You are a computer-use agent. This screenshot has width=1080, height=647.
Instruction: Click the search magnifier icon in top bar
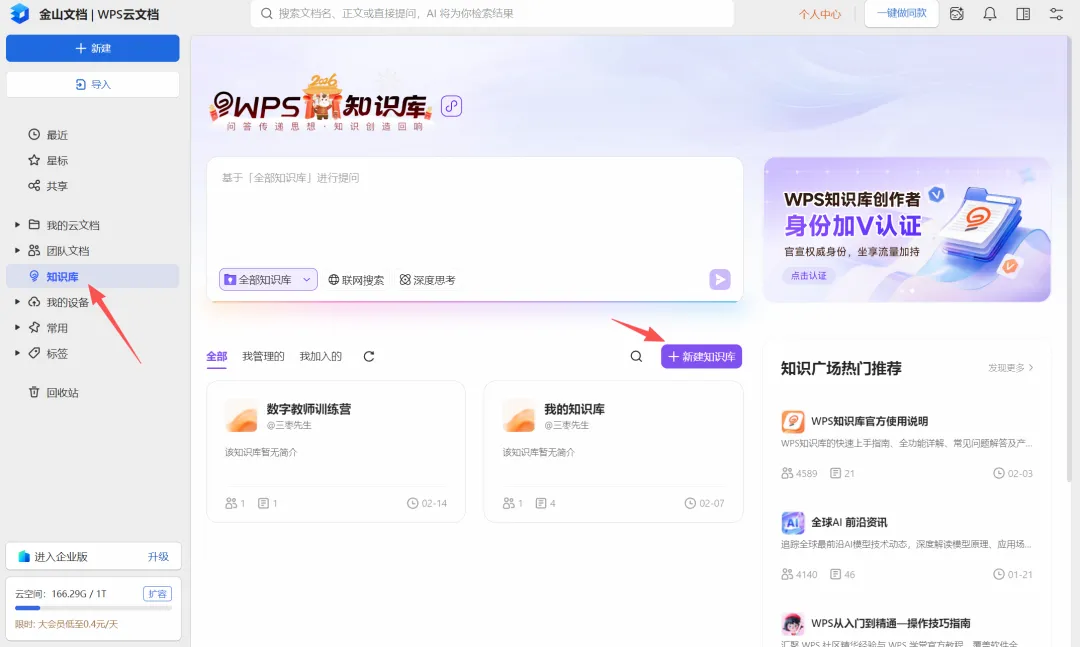coord(267,13)
